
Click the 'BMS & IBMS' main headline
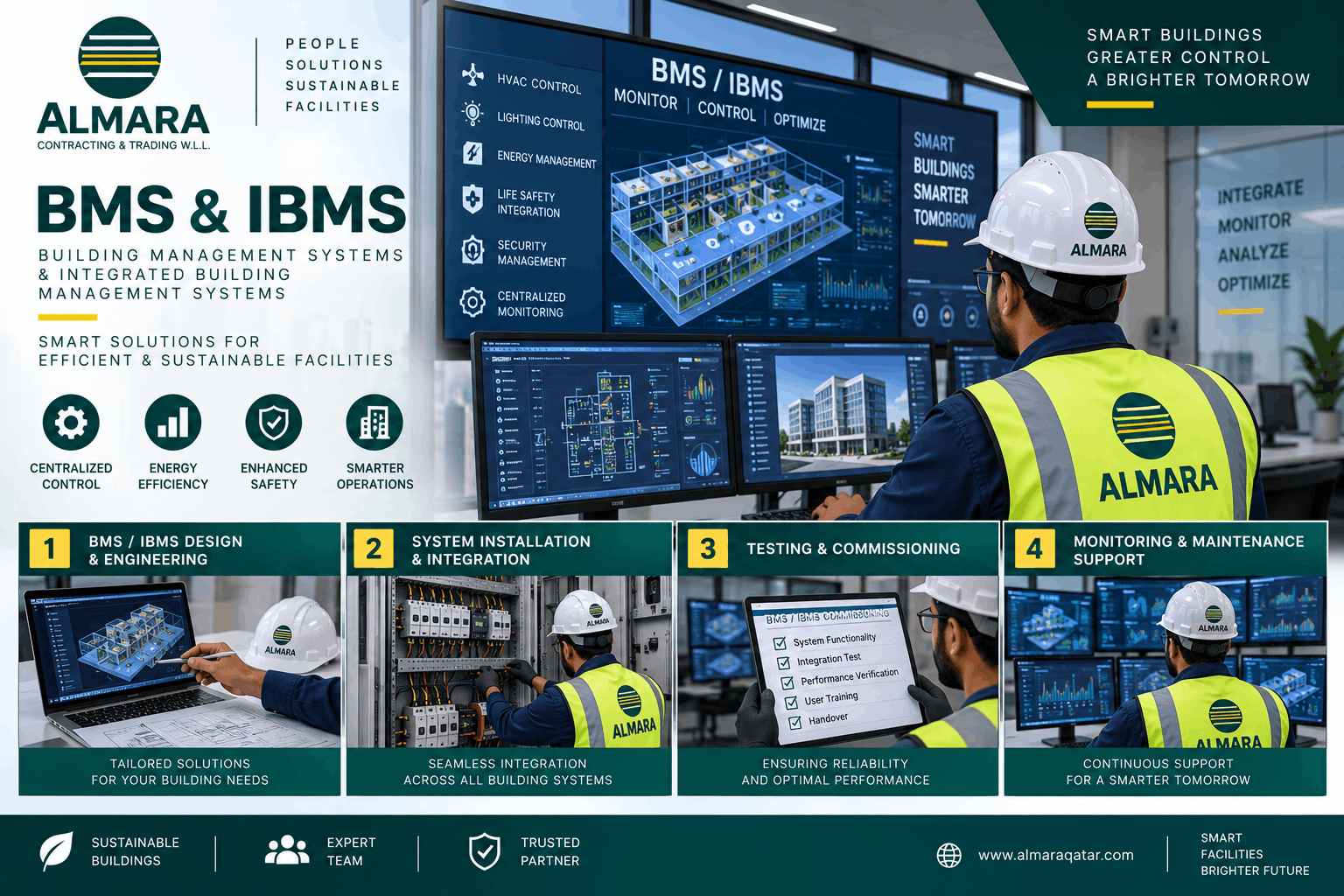pyautogui.click(x=221, y=209)
